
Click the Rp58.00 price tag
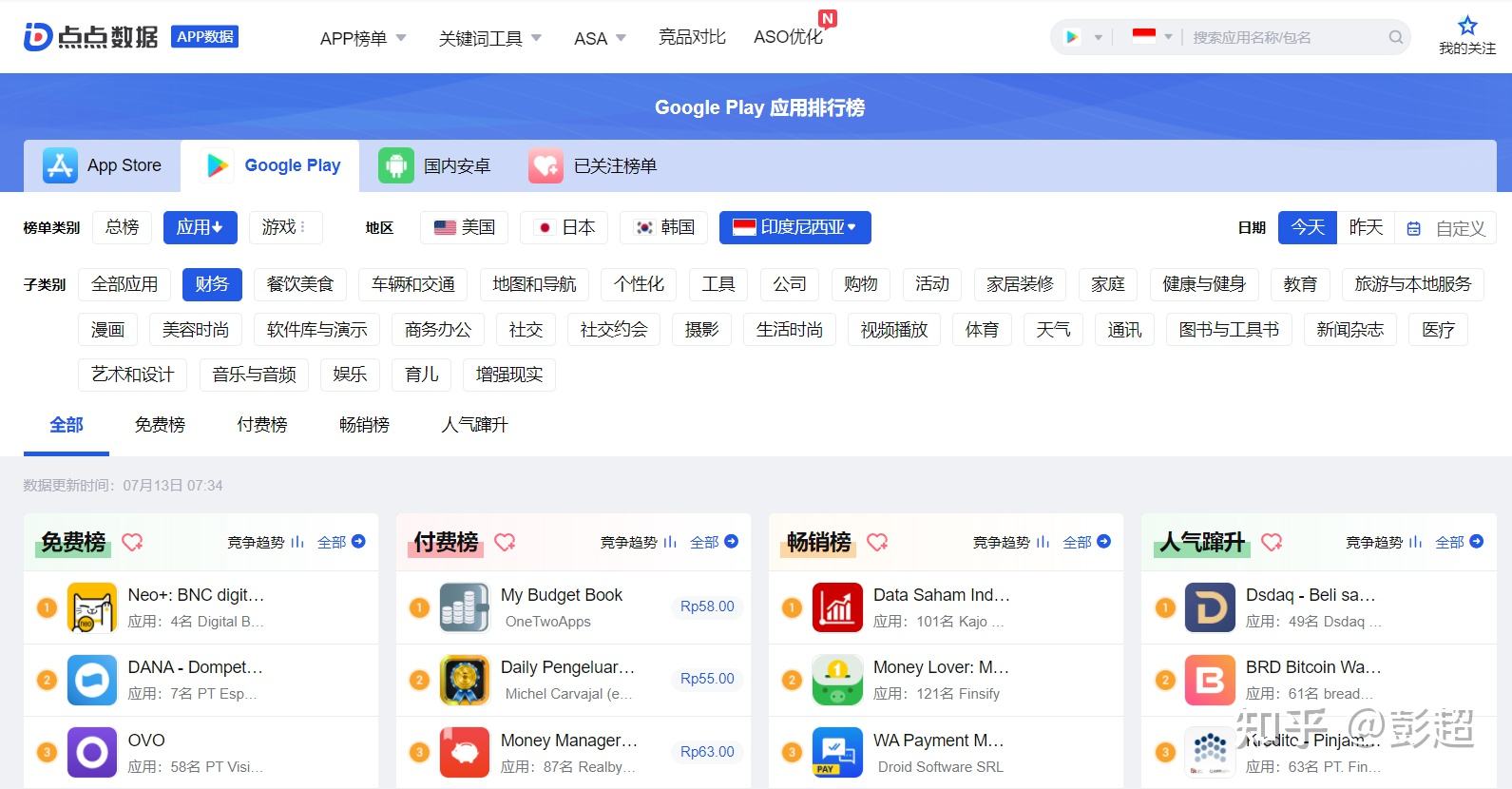click(707, 606)
